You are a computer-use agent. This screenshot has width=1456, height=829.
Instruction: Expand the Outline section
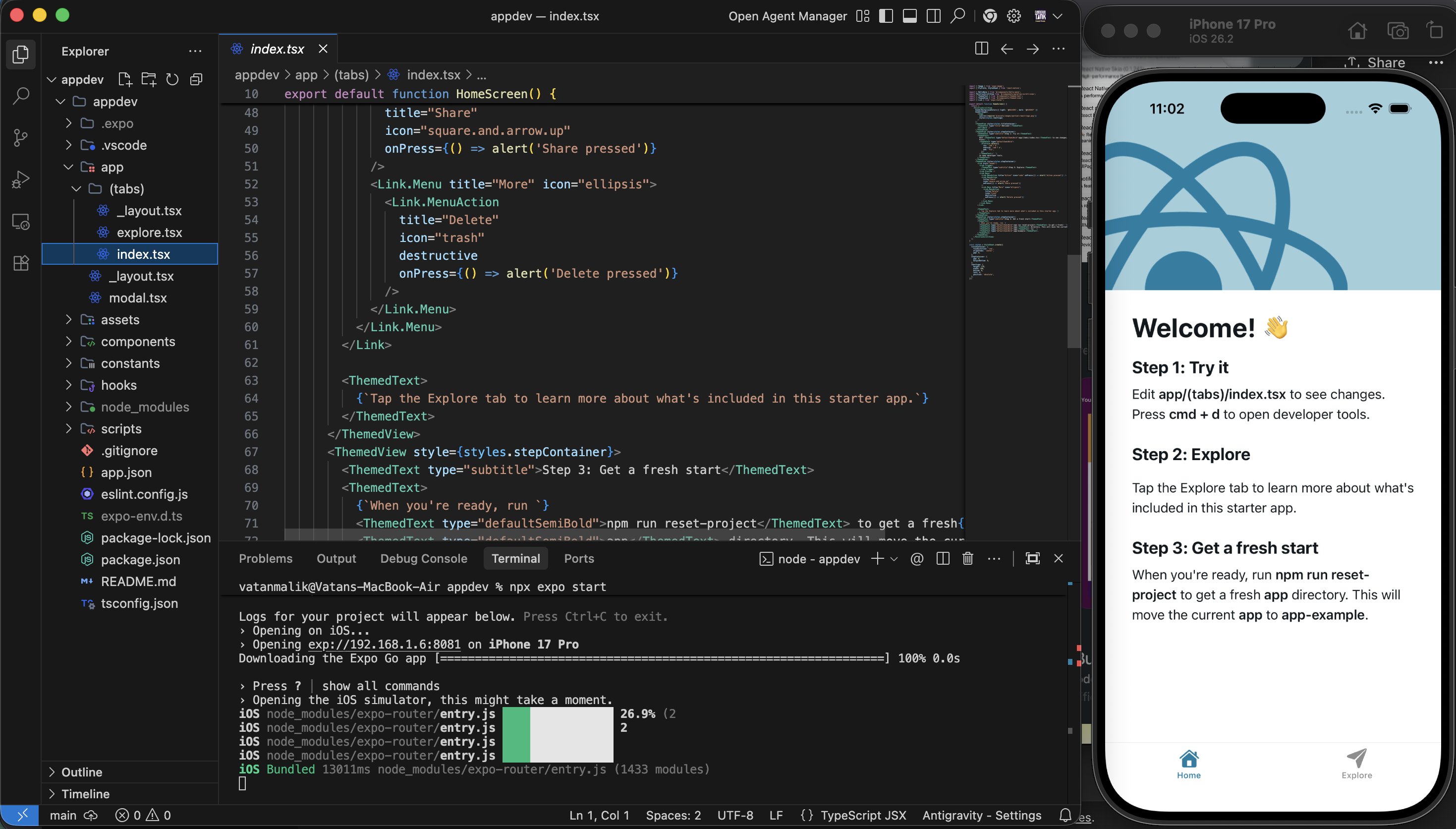coord(82,772)
